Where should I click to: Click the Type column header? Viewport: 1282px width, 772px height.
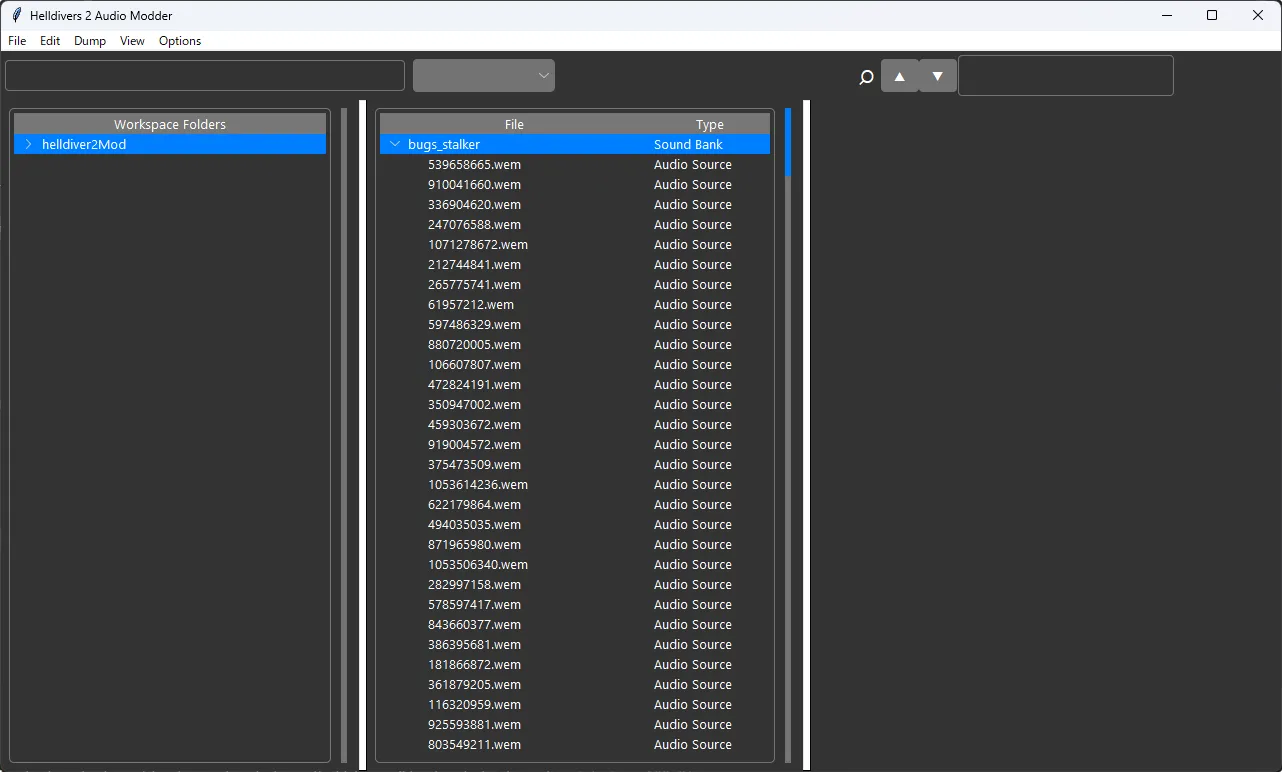[x=710, y=124]
